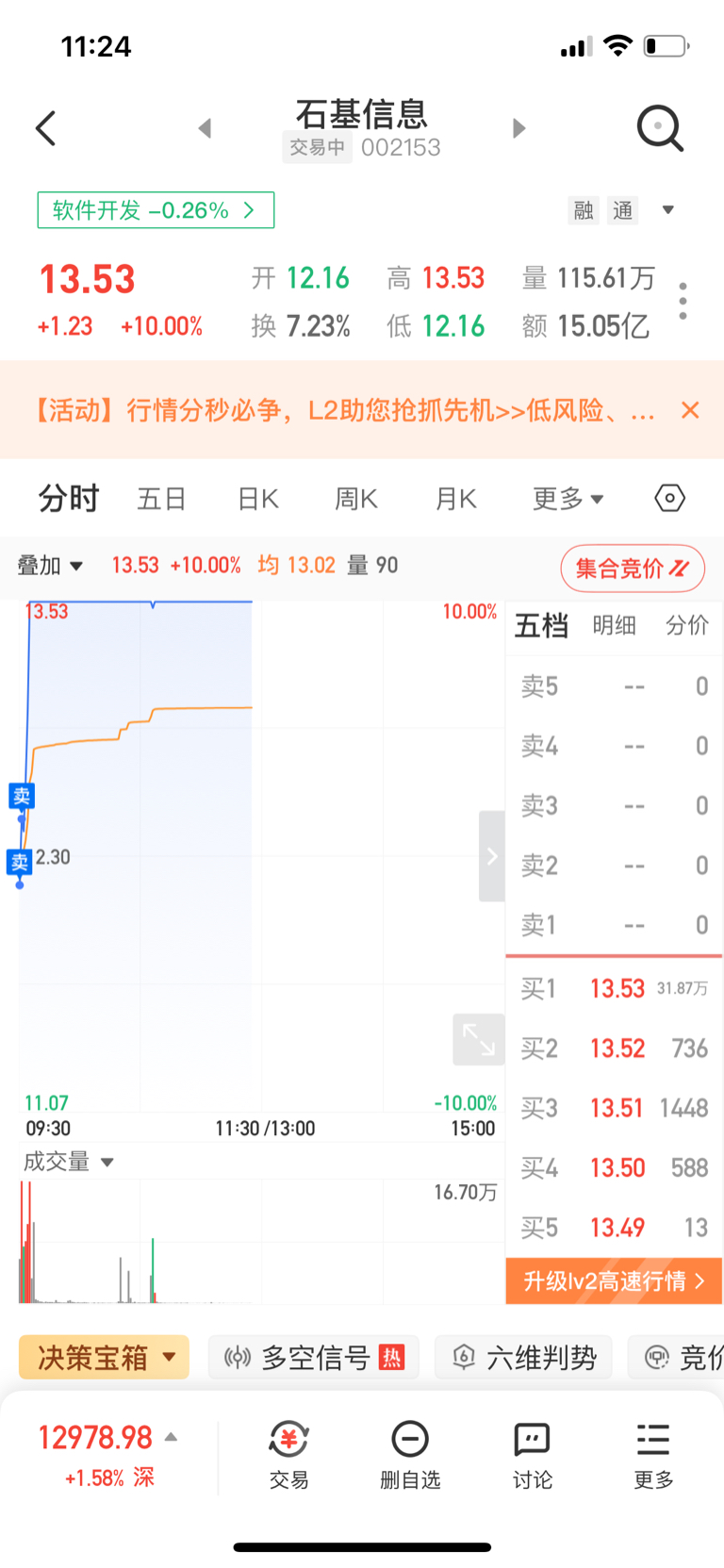
Task: Tap the back arrow icon
Action: [45, 128]
